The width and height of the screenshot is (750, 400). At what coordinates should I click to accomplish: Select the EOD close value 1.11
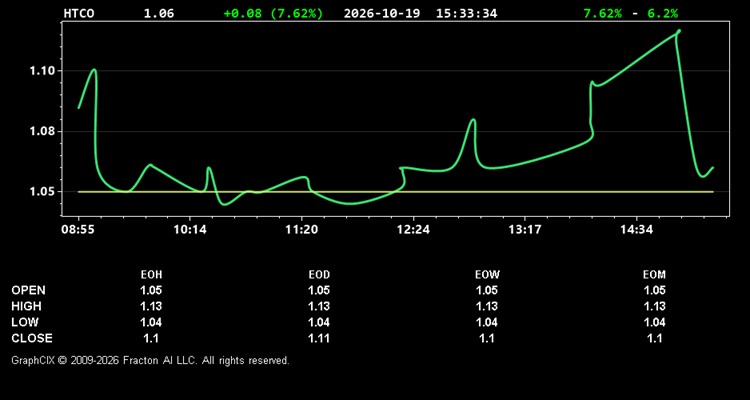tap(319, 338)
